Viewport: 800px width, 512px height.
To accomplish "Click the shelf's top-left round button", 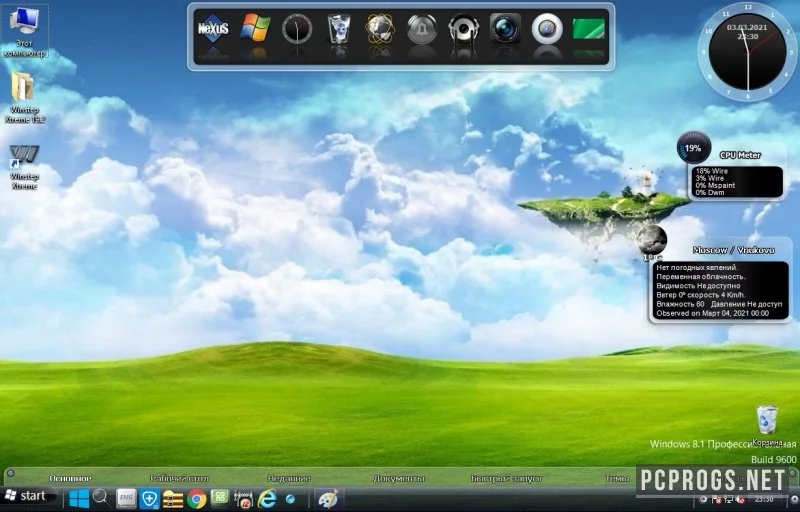I will (10, 473).
